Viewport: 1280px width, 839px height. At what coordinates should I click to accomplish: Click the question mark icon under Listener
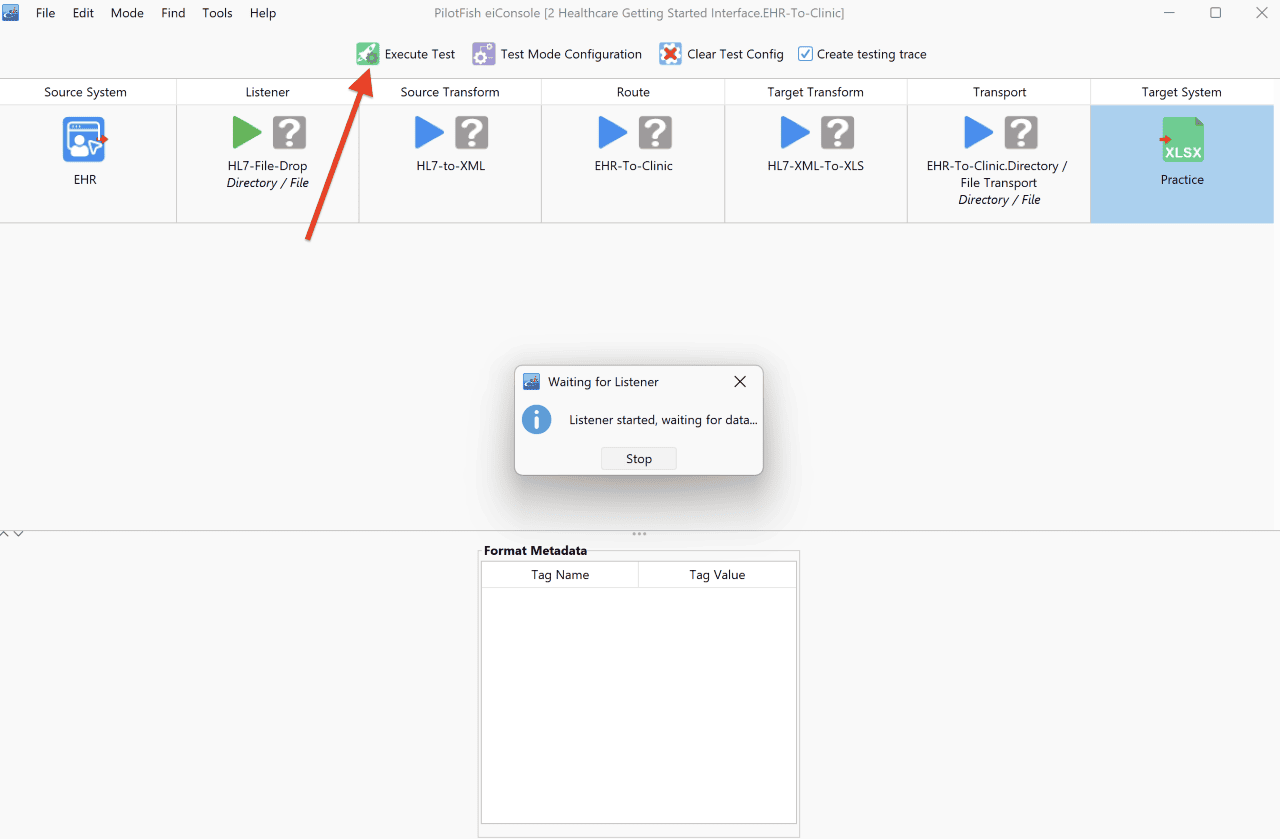point(290,132)
